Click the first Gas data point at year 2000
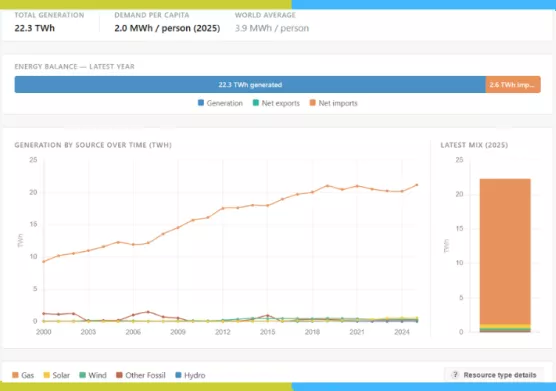 (x=44, y=262)
